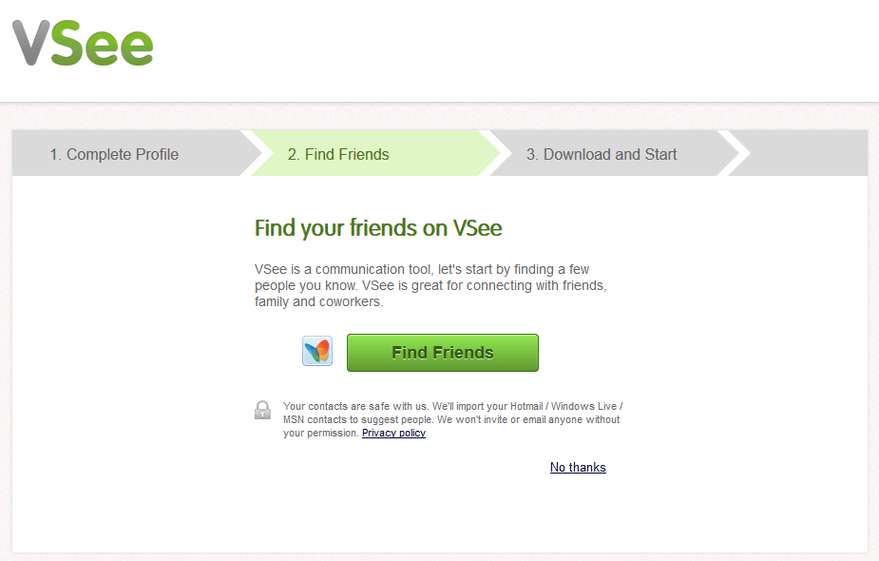Click the padlock security icon
879x561 pixels.
[x=262, y=410]
